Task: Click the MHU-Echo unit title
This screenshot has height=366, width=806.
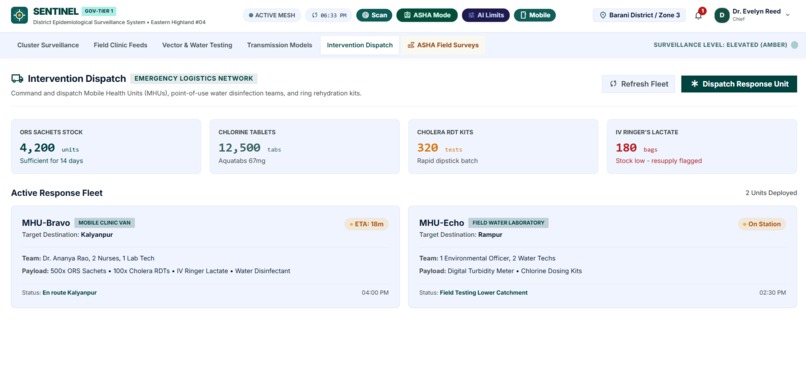Action: click(442, 223)
